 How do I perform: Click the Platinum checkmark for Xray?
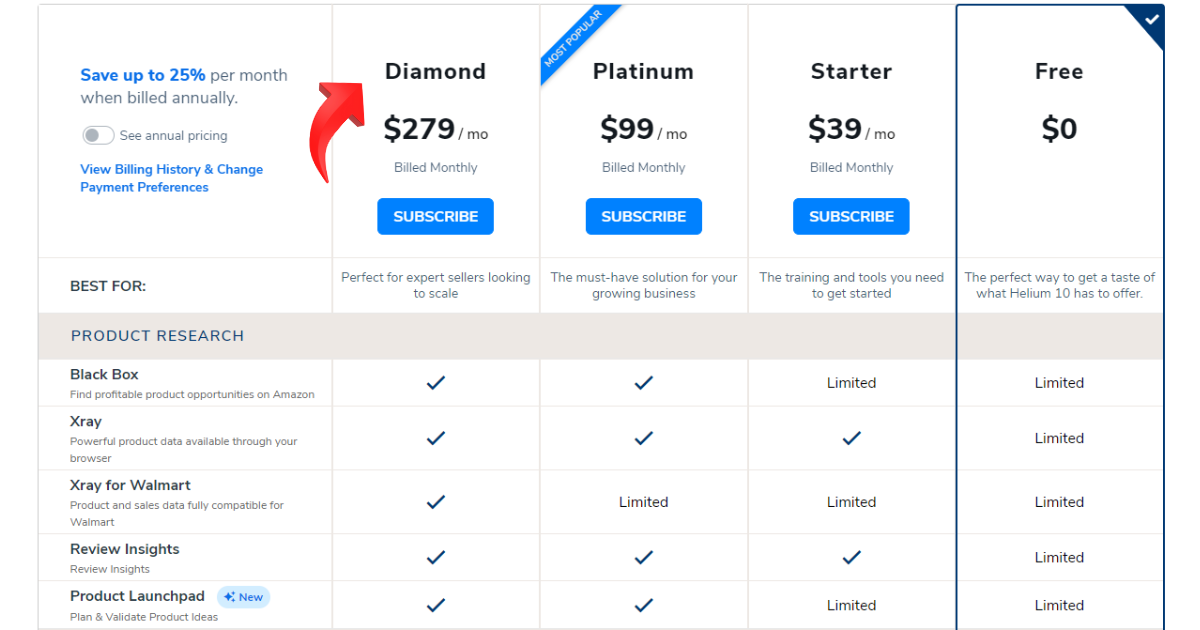point(643,438)
